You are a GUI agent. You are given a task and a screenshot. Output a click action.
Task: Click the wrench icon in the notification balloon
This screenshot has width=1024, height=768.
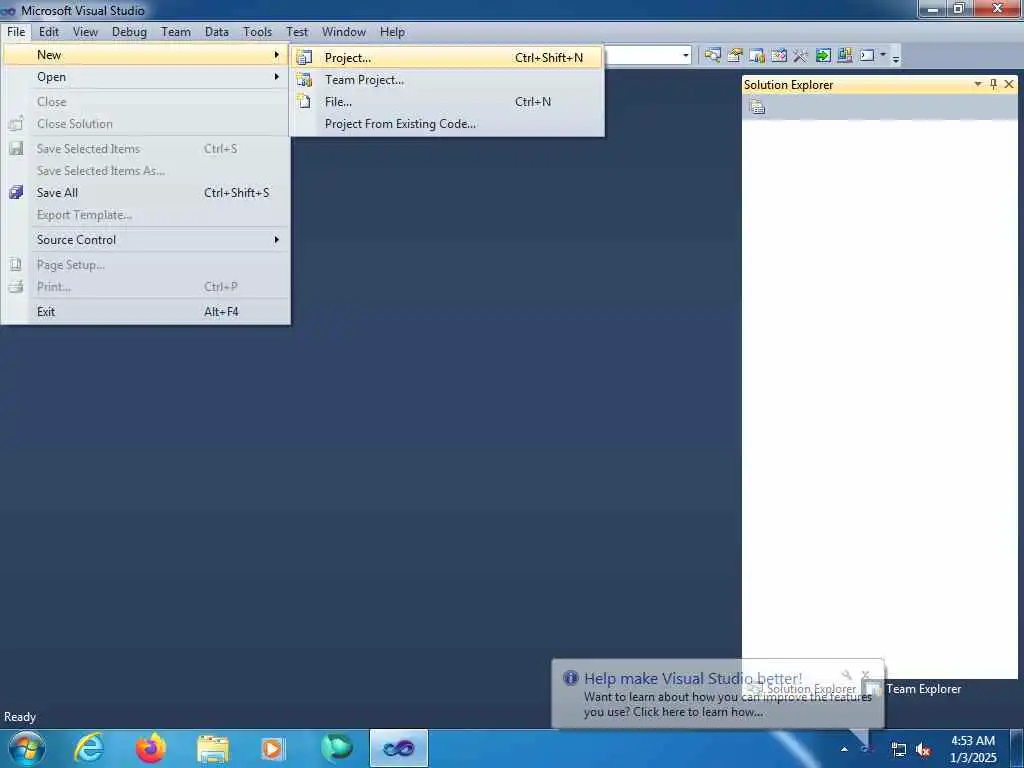[x=846, y=675]
